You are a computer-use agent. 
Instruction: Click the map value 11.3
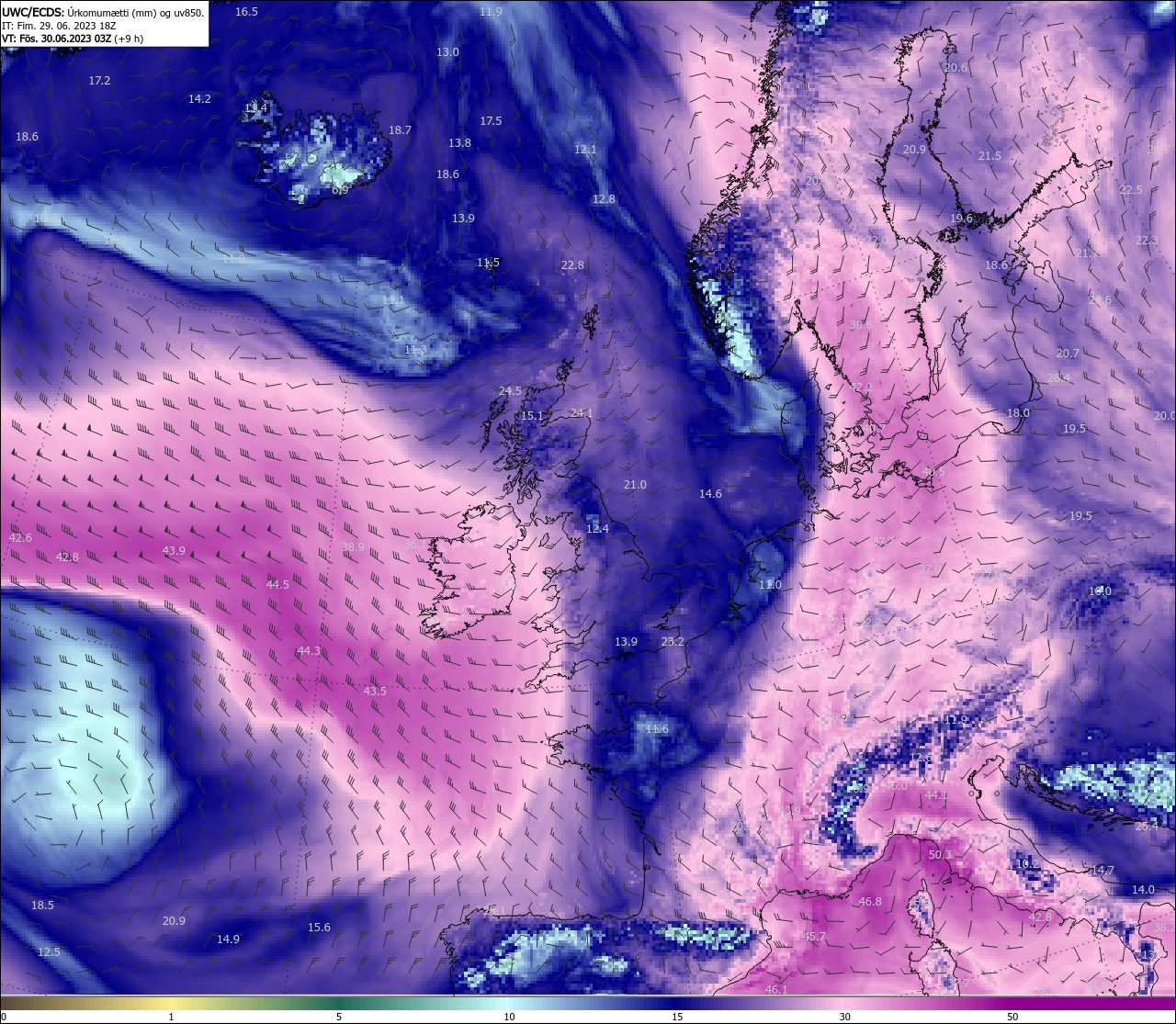coord(415,350)
